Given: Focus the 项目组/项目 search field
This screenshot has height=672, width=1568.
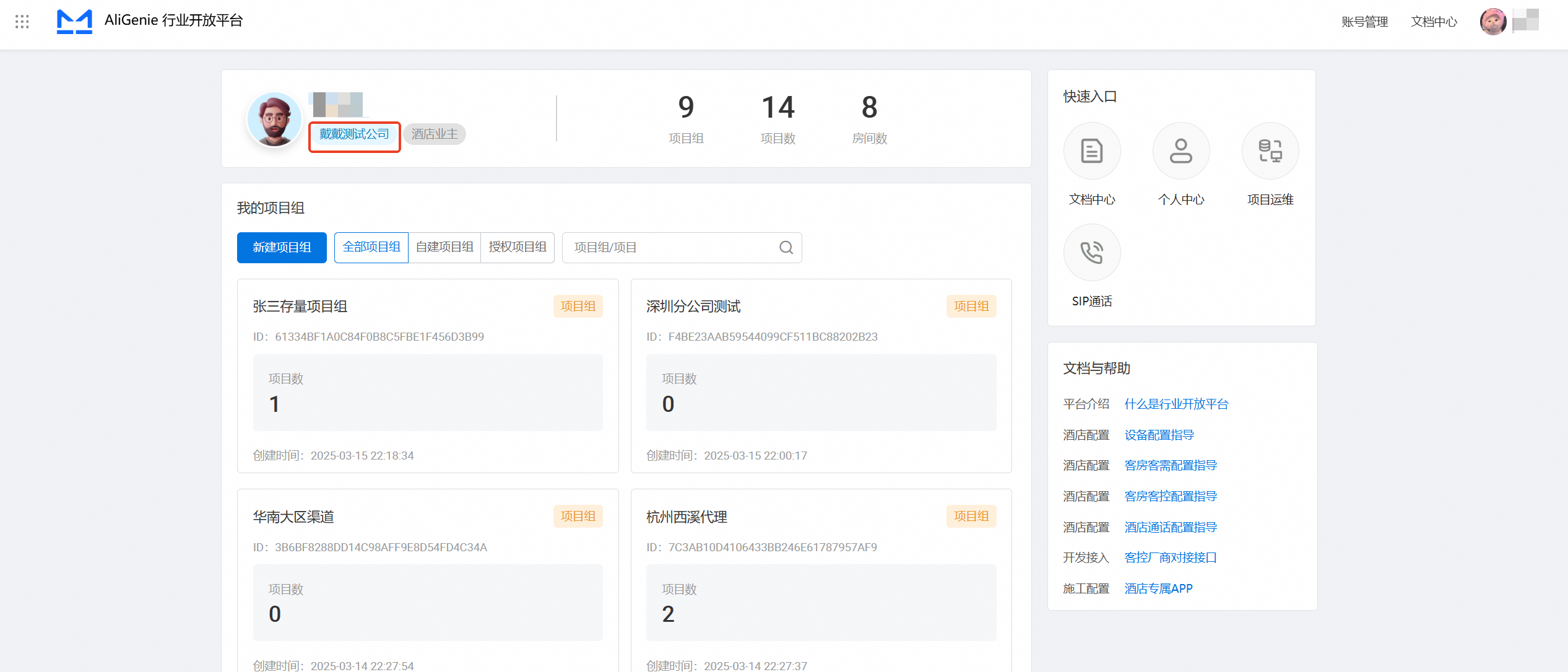Looking at the screenshot, I should tap(682, 248).
